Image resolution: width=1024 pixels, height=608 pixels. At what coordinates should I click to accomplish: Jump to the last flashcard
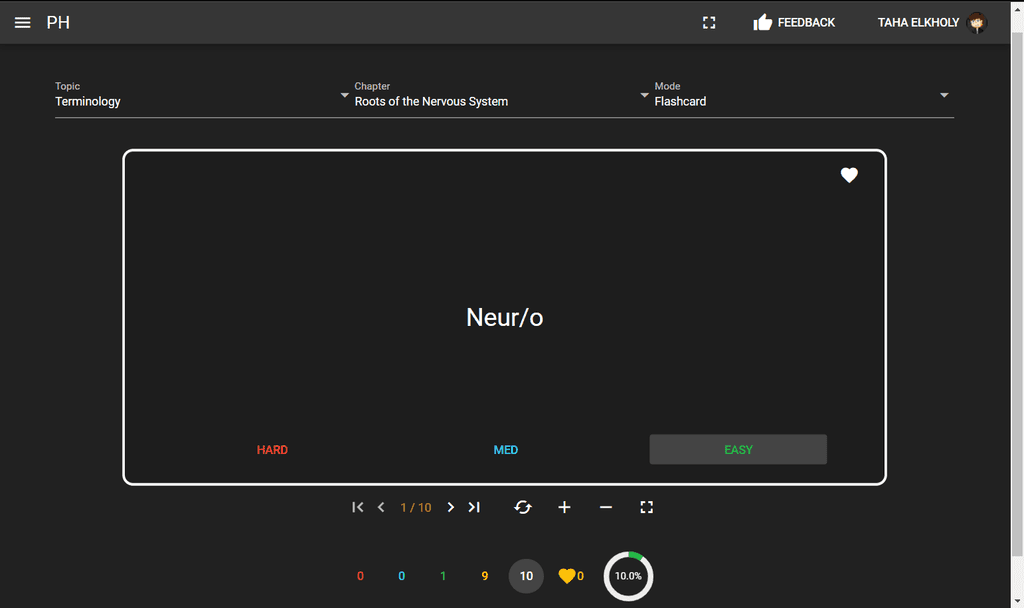click(x=474, y=507)
